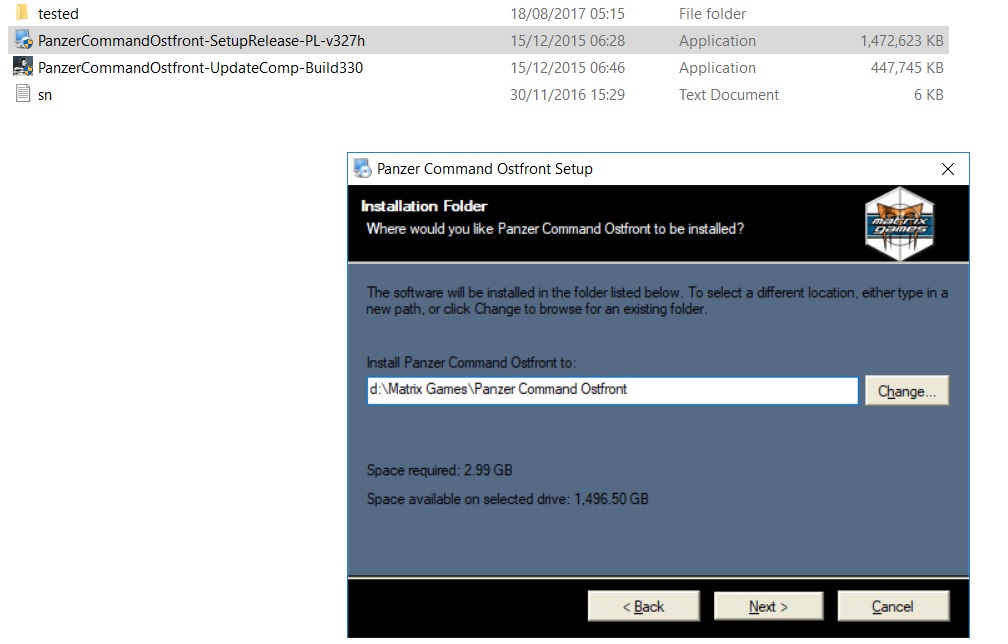
Task: Click the Install Panzer Command Ostfront to label
Action: 471,362
